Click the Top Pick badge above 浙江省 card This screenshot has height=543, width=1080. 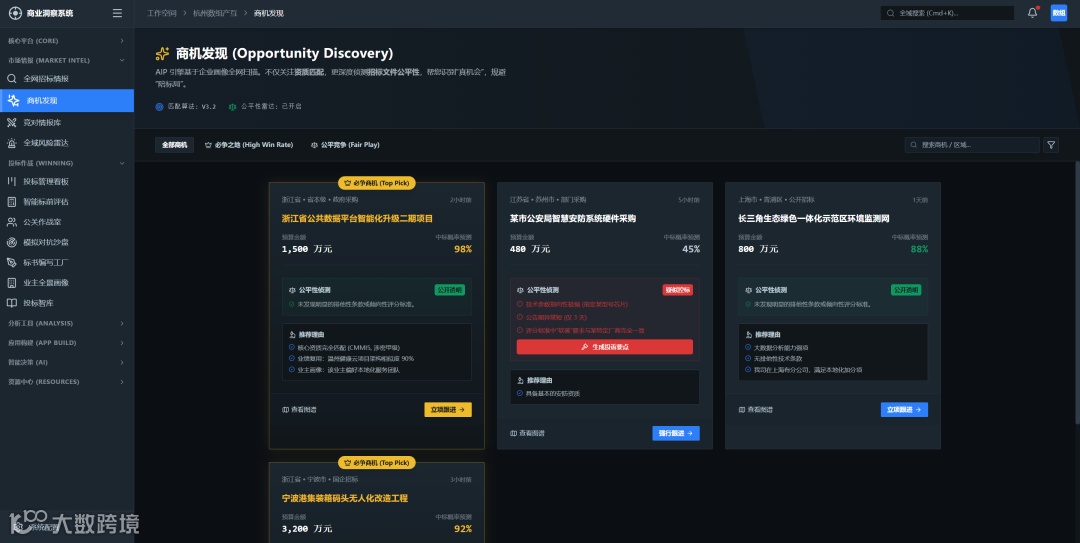tap(377, 183)
